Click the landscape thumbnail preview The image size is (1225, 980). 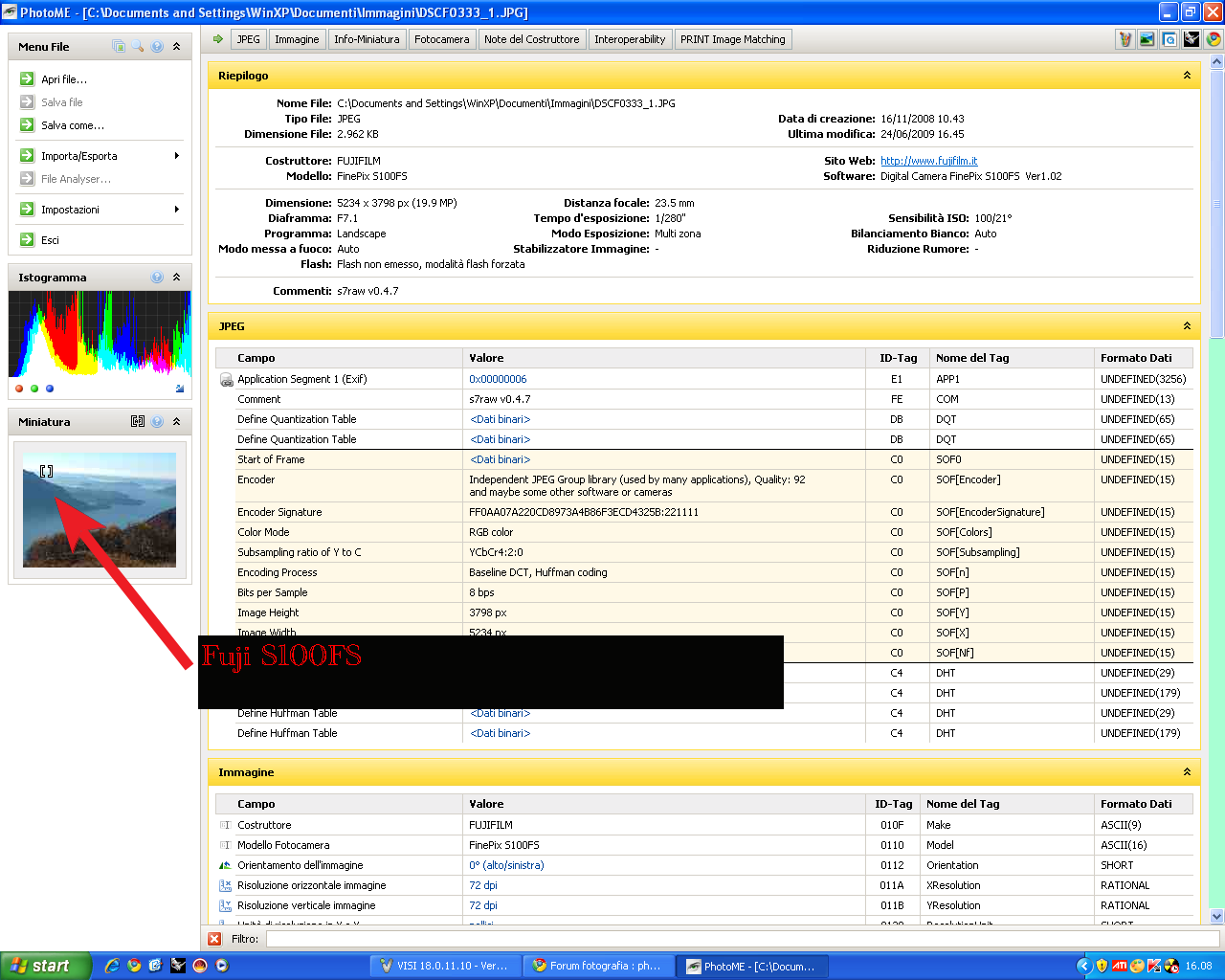[x=100, y=510]
